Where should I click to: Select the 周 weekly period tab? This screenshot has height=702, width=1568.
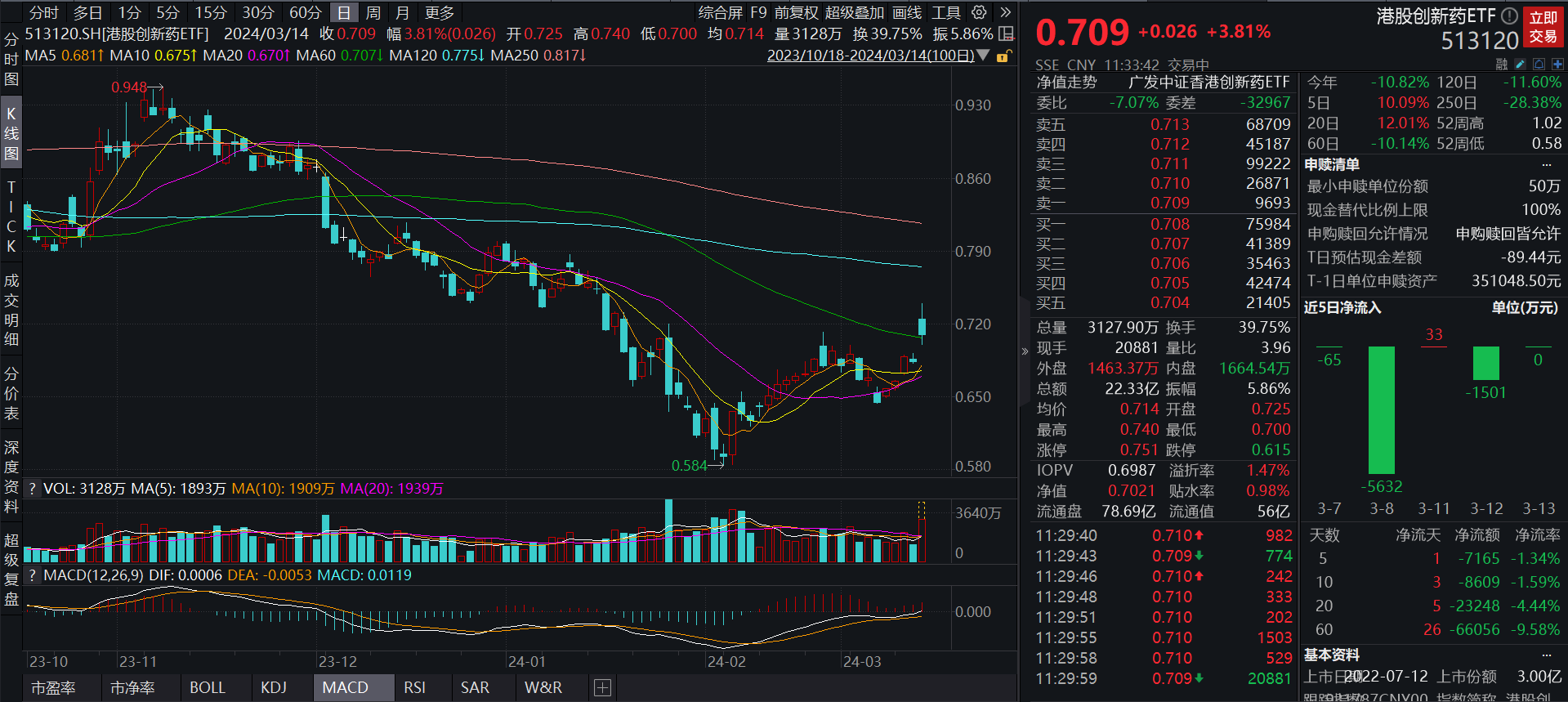(x=373, y=12)
